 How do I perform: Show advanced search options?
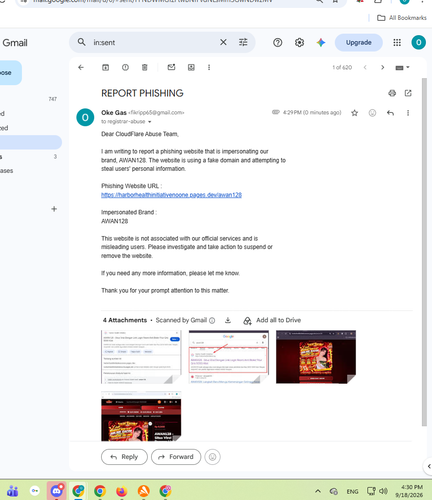243,42
